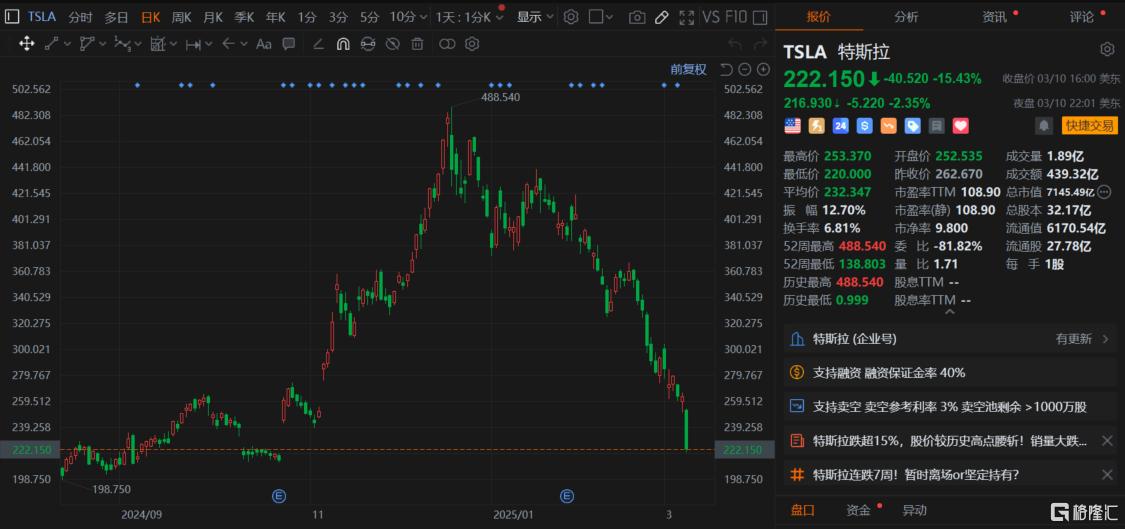Expand the quote details chevron

(x=950, y=312)
